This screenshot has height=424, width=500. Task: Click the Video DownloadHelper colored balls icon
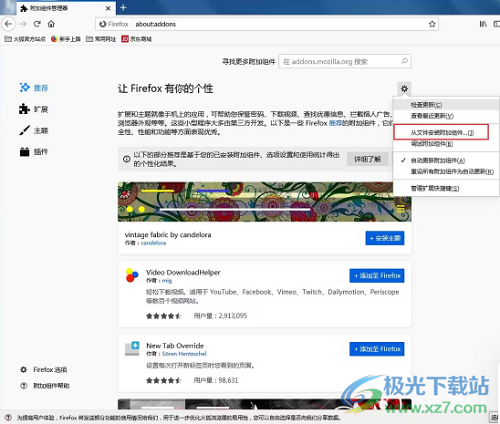(132, 275)
